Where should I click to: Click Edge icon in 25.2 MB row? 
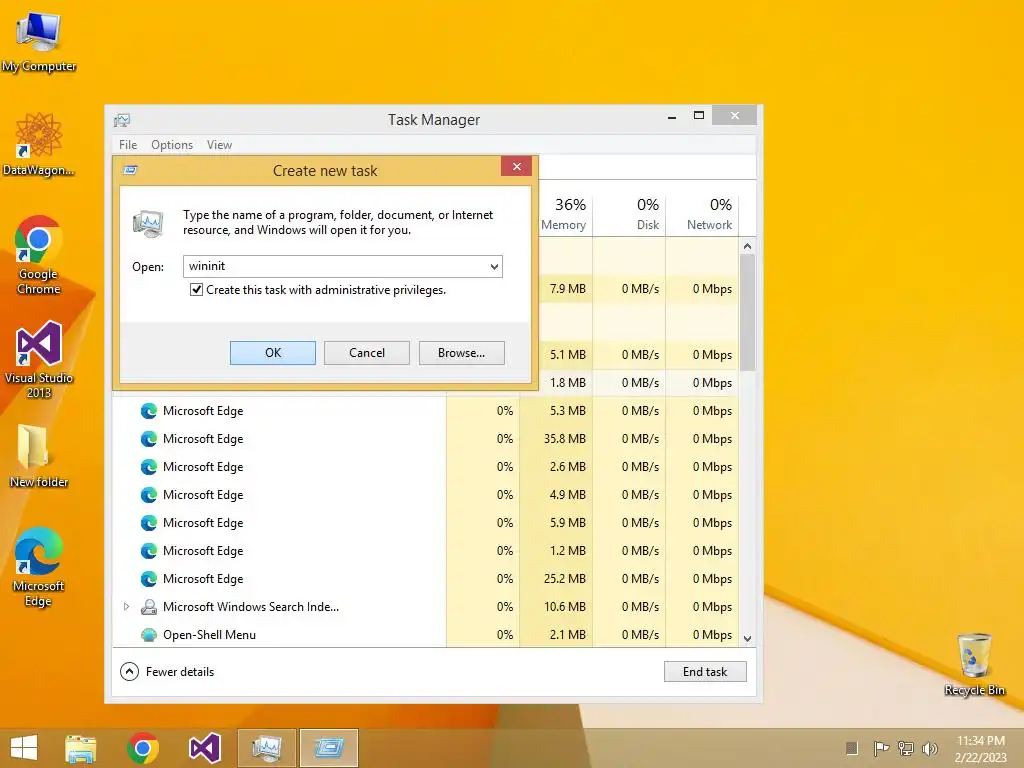149,579
